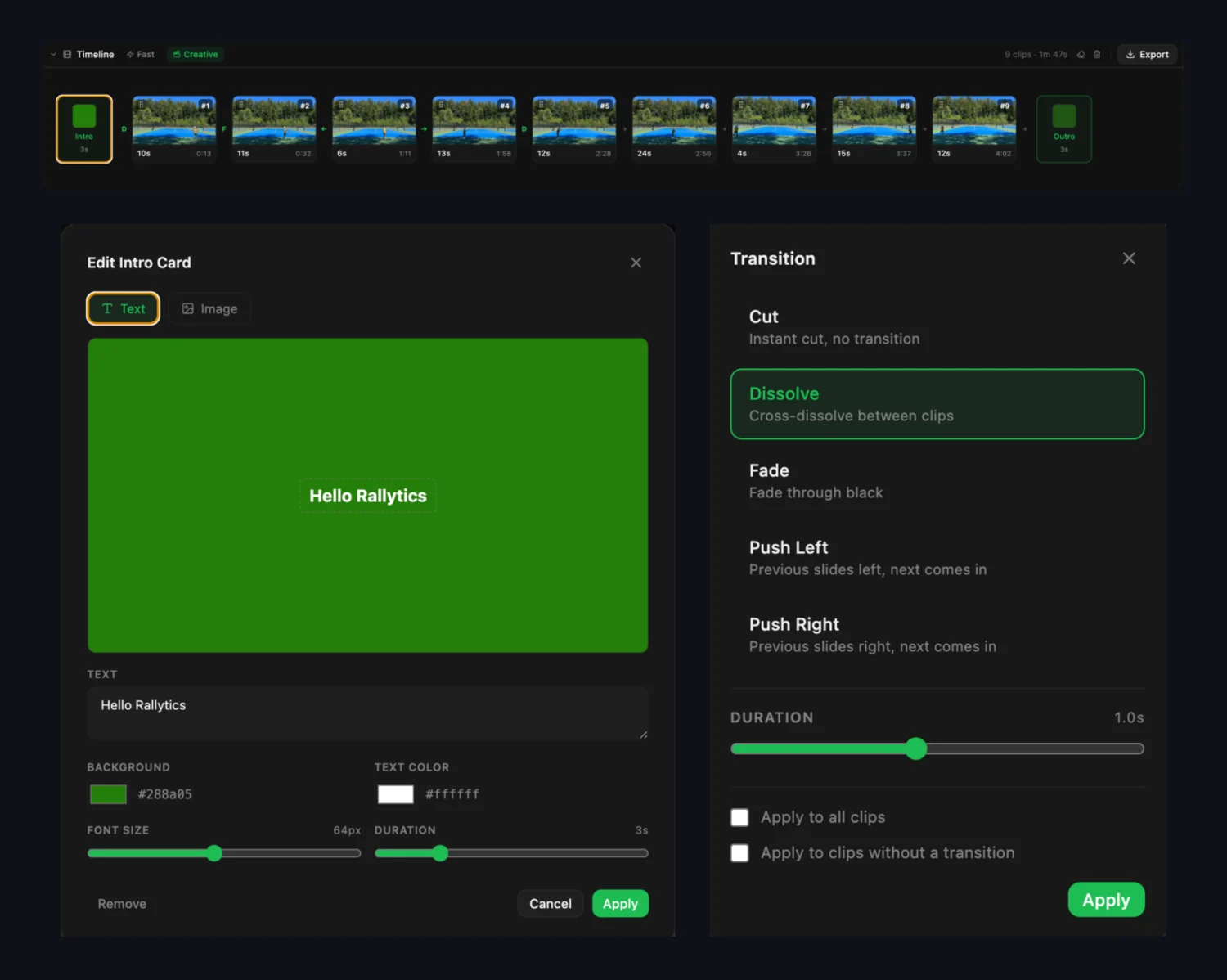Viewport: 1227px width, 980px height.
Task: Open right-arrow transition between clips #3 and #4
Action: click(x=425, y=129)
